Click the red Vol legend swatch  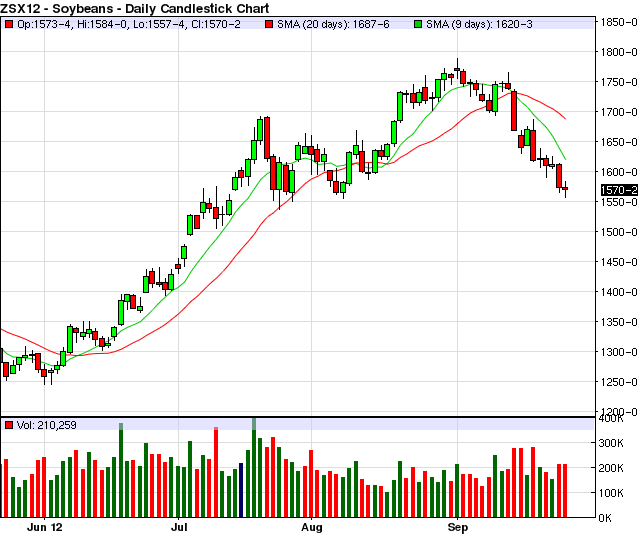pos(9,425)
